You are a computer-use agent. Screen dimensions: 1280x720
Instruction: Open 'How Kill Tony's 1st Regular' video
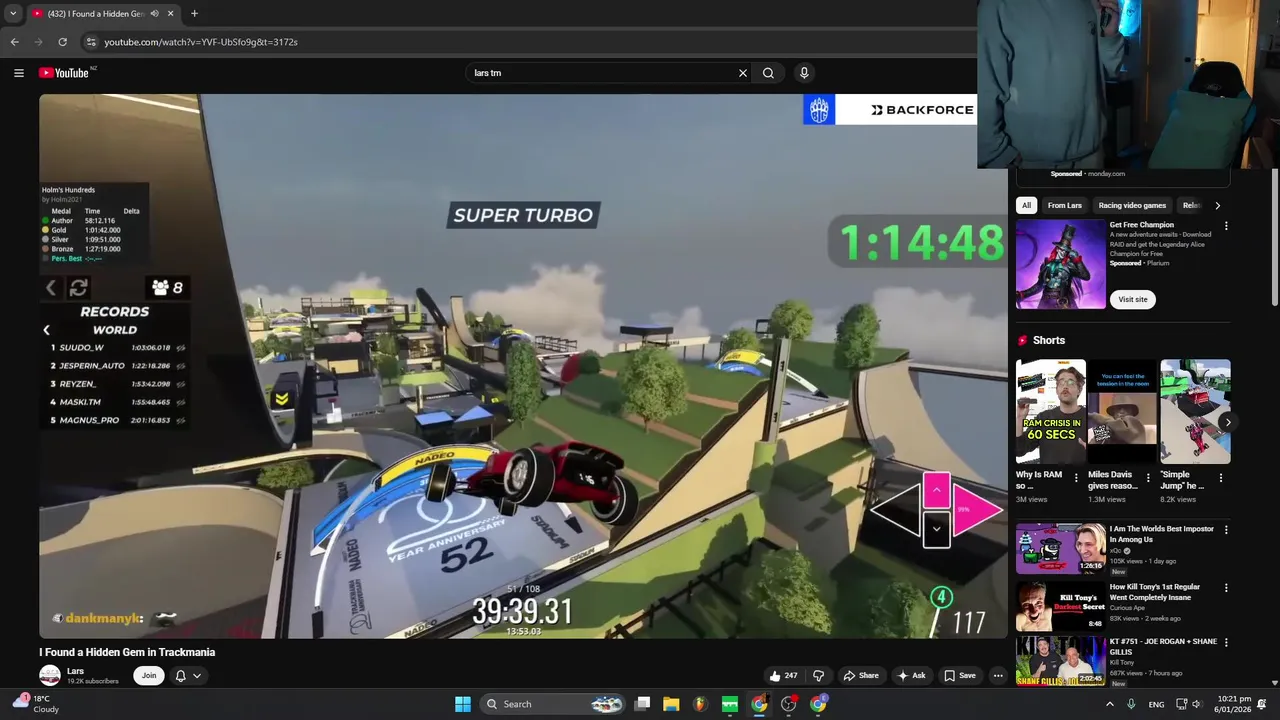(x=1061, y=606)
